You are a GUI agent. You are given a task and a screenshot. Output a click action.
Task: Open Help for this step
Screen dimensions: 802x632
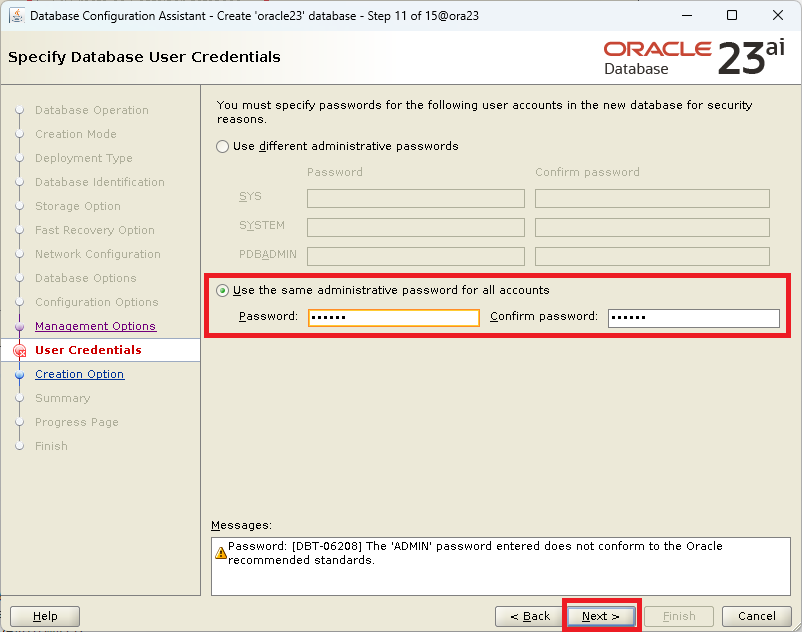click(45, 616)
